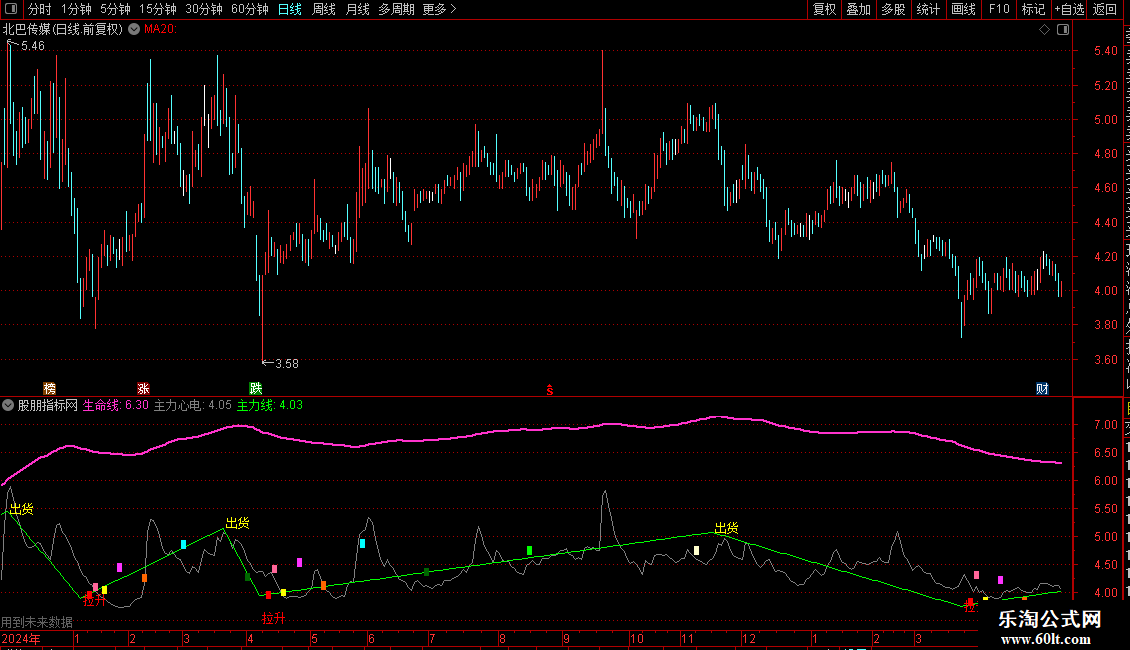Click the 标记 mark button
Viewport: 1130px width, 650px height.
tap(1033, 9)
